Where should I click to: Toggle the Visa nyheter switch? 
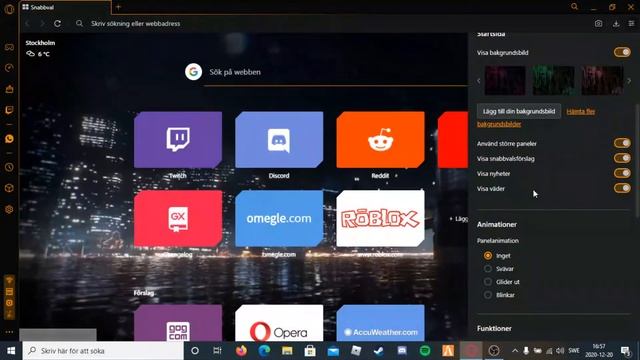click(x=622, y=173)
